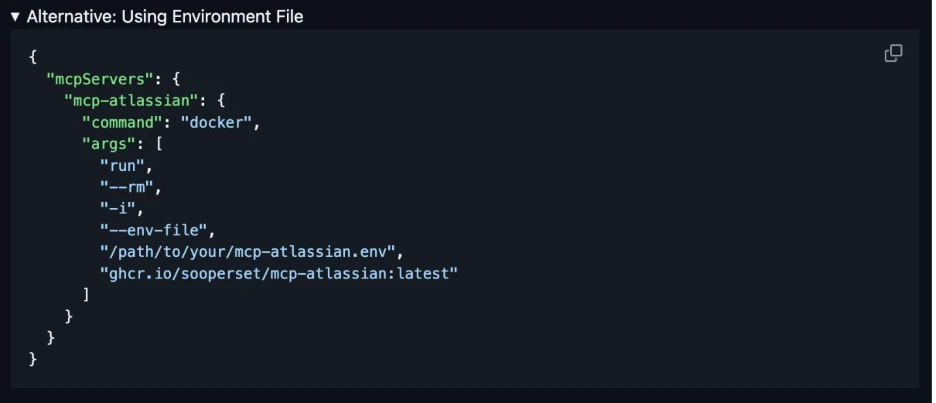
Task: Copy the code block to clipboard
Action: coord(893,54)
